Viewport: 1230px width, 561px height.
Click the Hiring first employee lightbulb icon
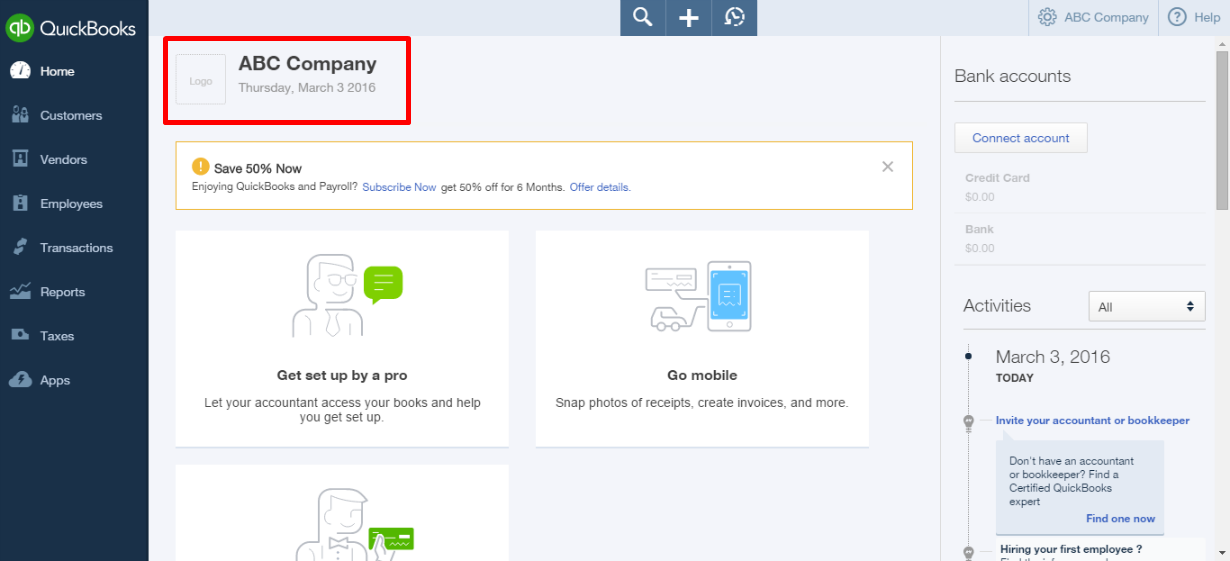pyautogui.click(x=968, y=552)
